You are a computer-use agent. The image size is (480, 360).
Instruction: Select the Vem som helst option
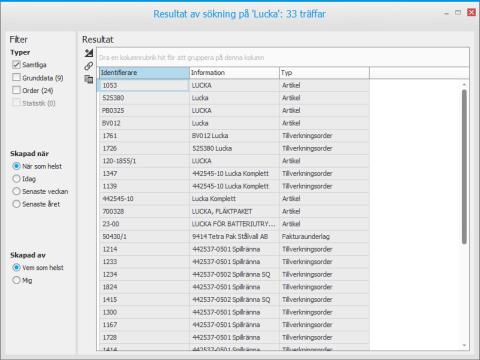coord(16,267)
